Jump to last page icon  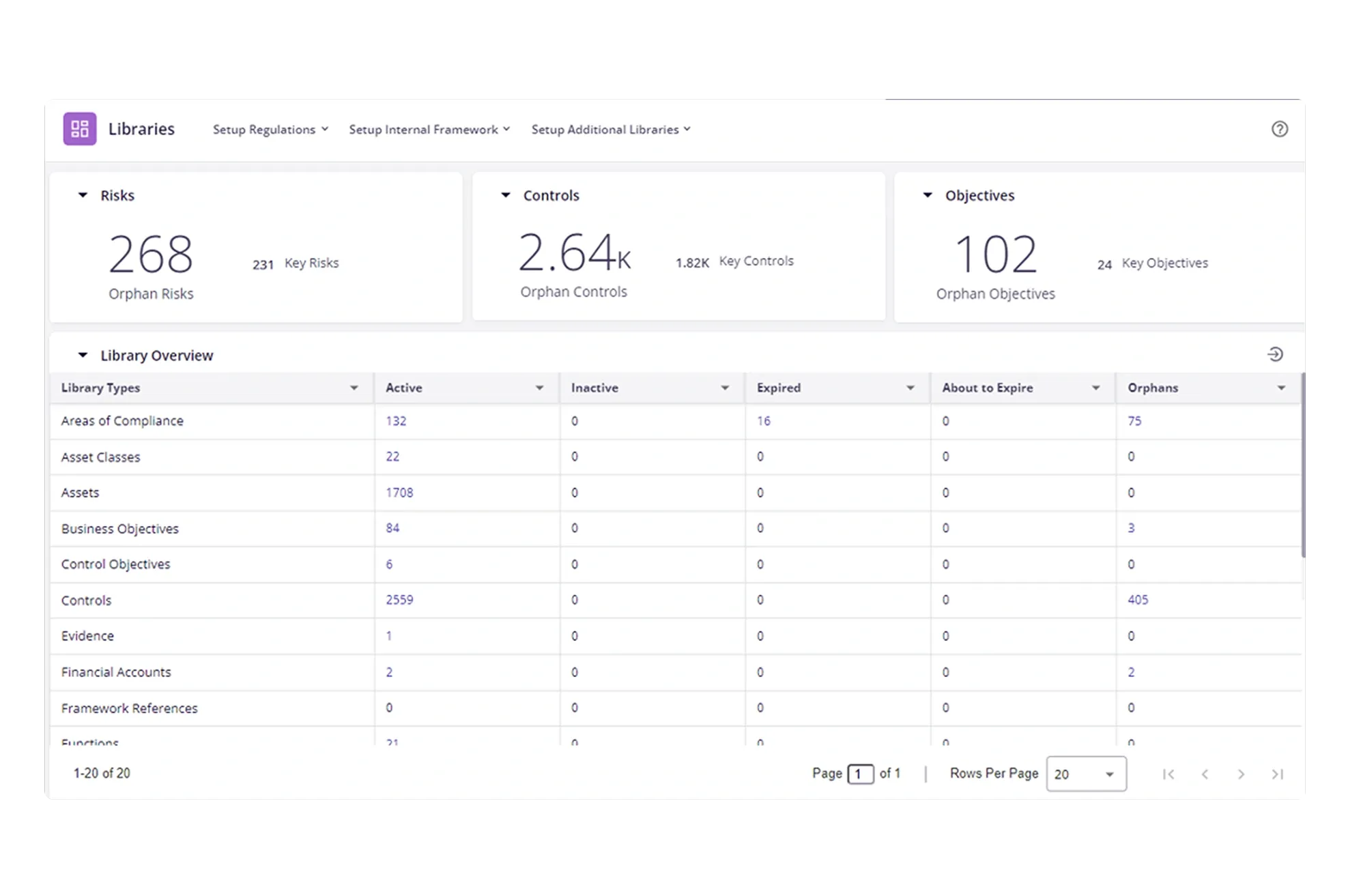click(x=1277, y=774)
